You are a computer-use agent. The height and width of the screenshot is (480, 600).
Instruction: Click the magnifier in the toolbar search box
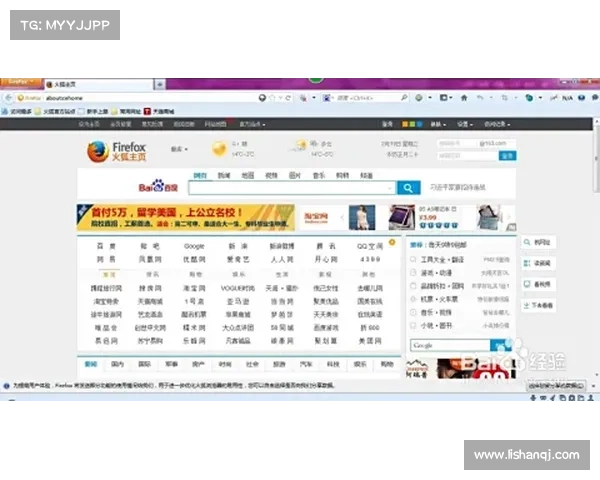click(x=404, y=98)
